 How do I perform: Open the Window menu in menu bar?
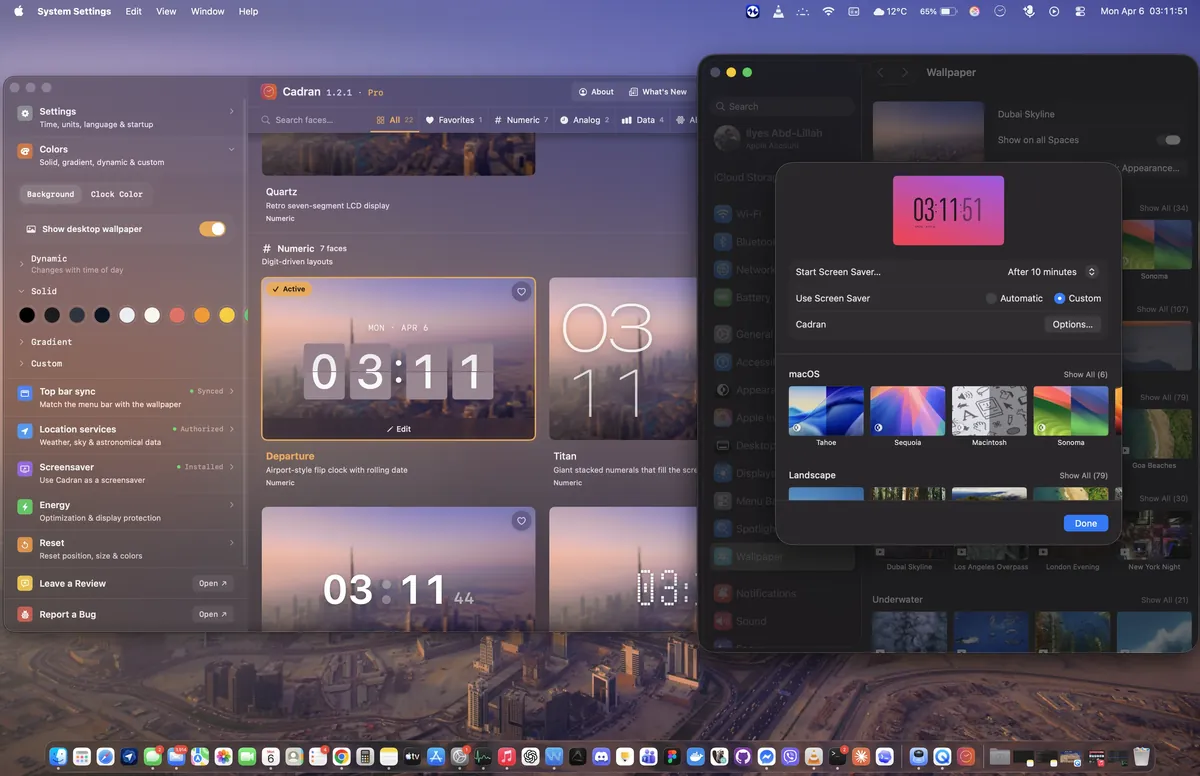[x=207, y=11]
